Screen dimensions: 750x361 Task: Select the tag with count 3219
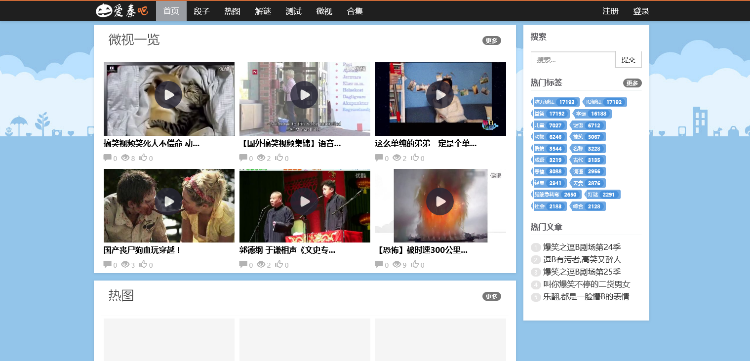click(x=549, y=160)
